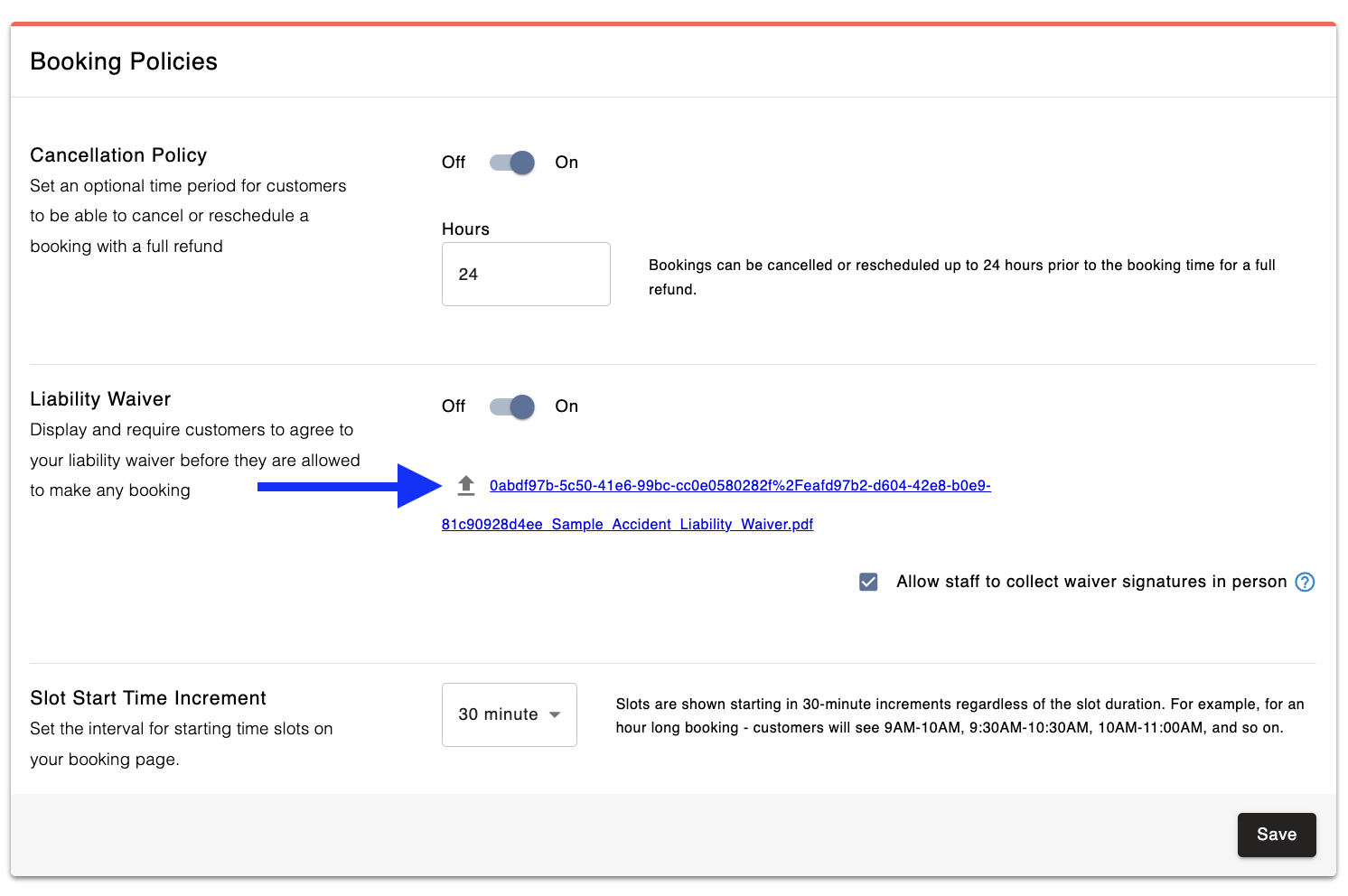Click the cancellation Hours input field
This screenshot has height=896, width=1348.
coord(526,274)
